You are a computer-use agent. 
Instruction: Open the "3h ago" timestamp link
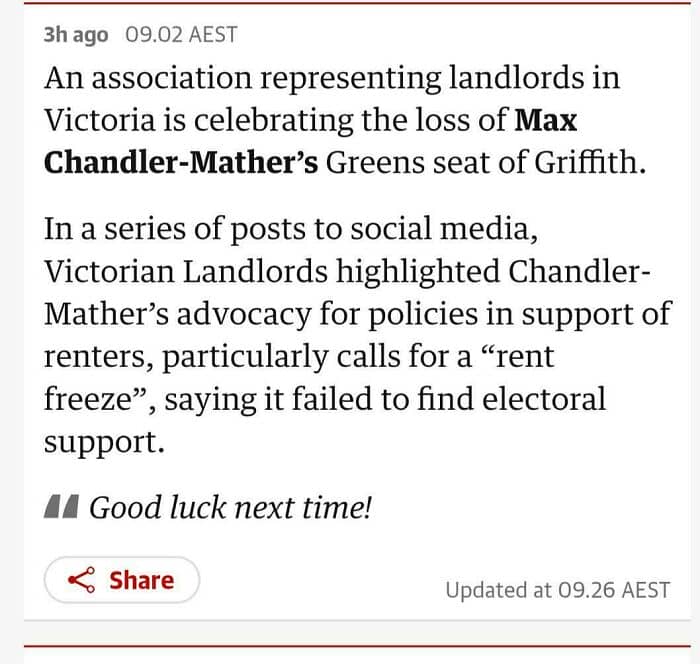click(x=76, y=34)
